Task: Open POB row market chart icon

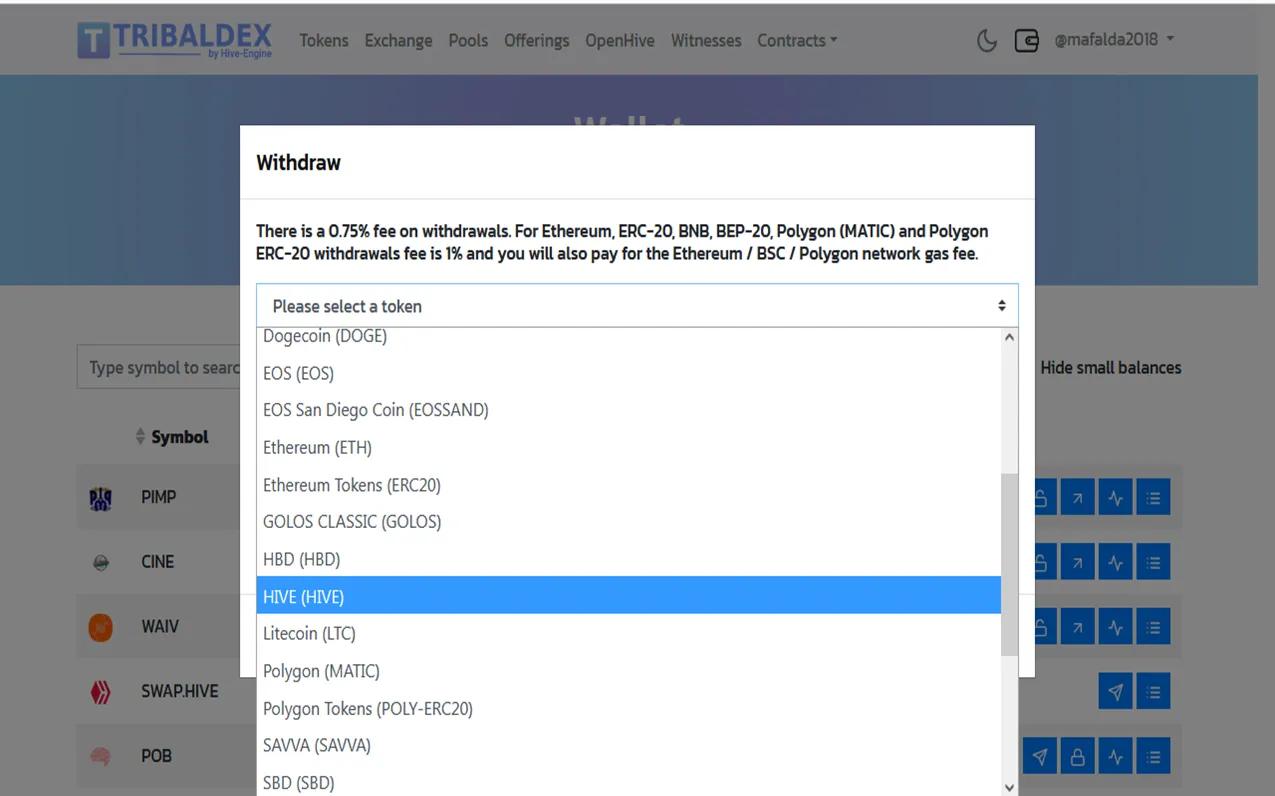Action: [1115, 756]
